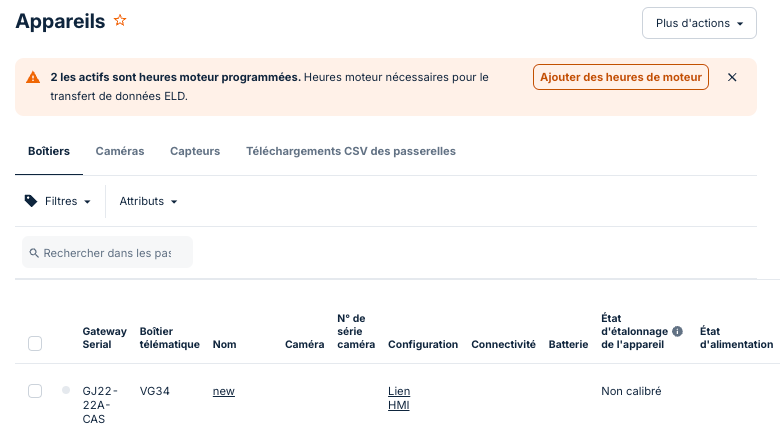The image size is (780, 441).
Task: Switch to the Capteurs tab
Action: (195, 151)
